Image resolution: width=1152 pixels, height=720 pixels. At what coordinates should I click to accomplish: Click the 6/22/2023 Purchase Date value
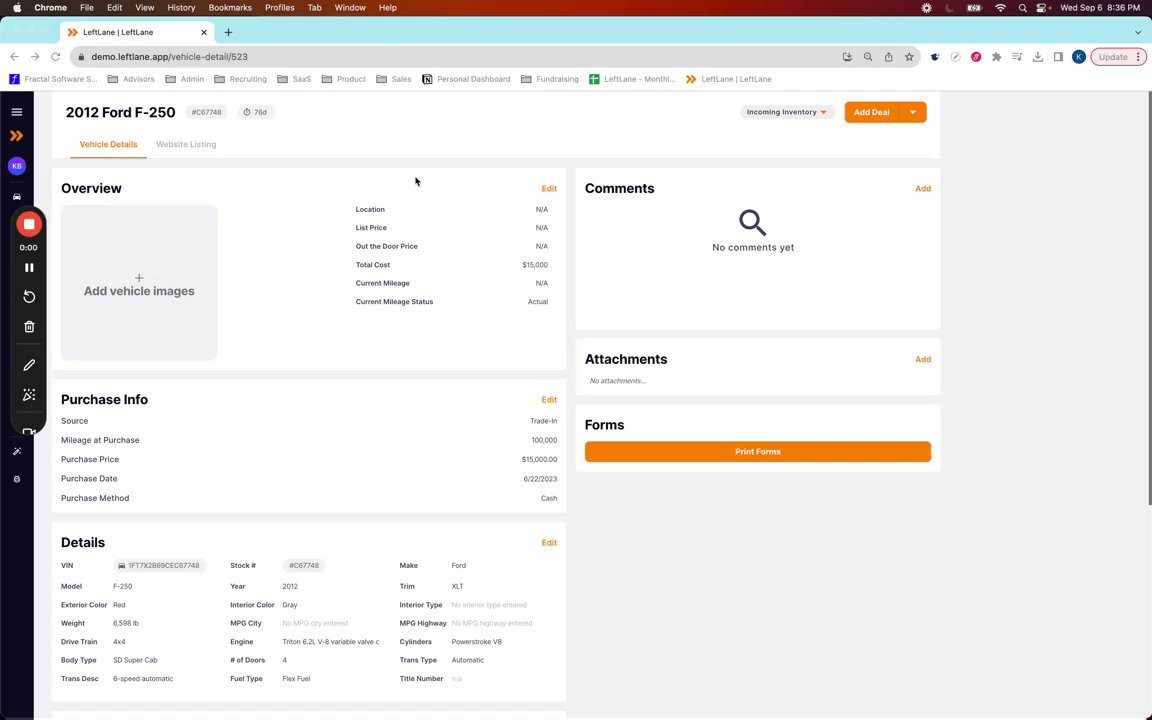point(540,479)
